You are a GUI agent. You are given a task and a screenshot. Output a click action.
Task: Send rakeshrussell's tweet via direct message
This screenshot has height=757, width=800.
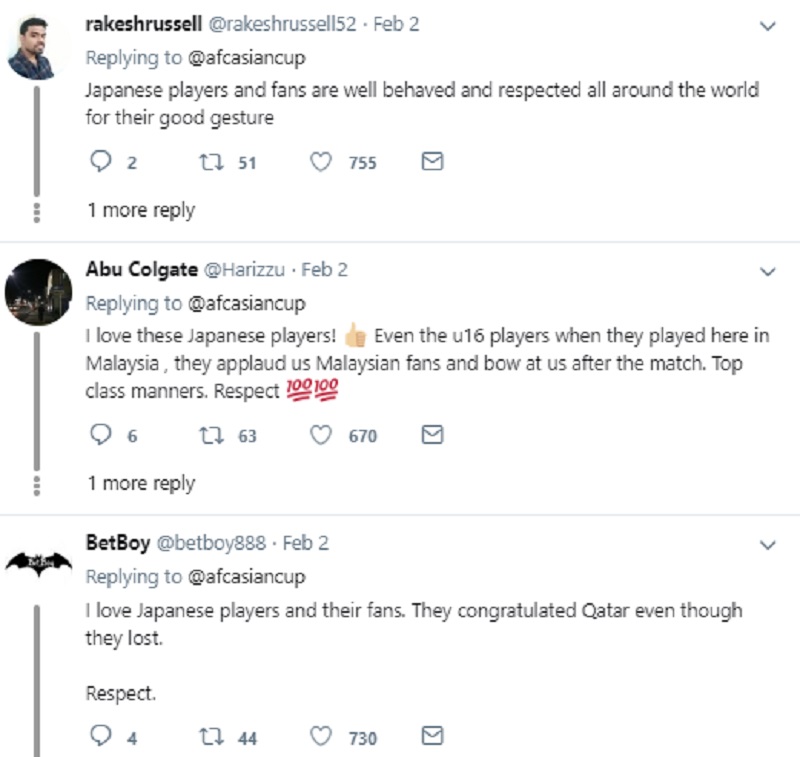432,161
